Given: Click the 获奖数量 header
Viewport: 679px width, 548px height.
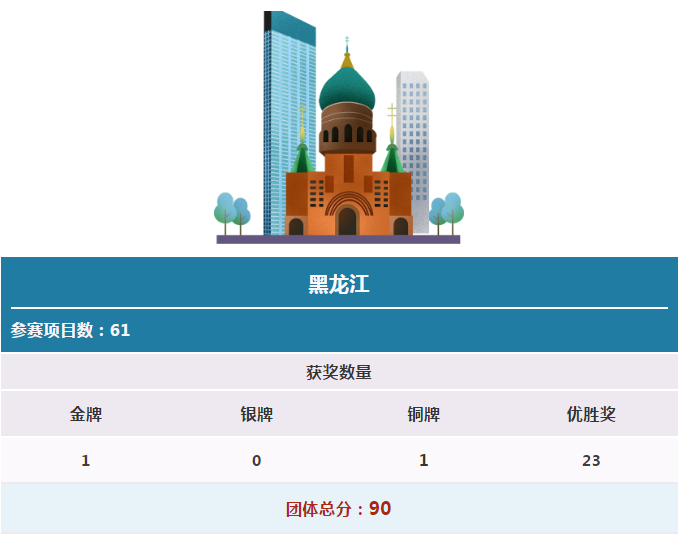Looking at the screenshot, I should [339, 373].
